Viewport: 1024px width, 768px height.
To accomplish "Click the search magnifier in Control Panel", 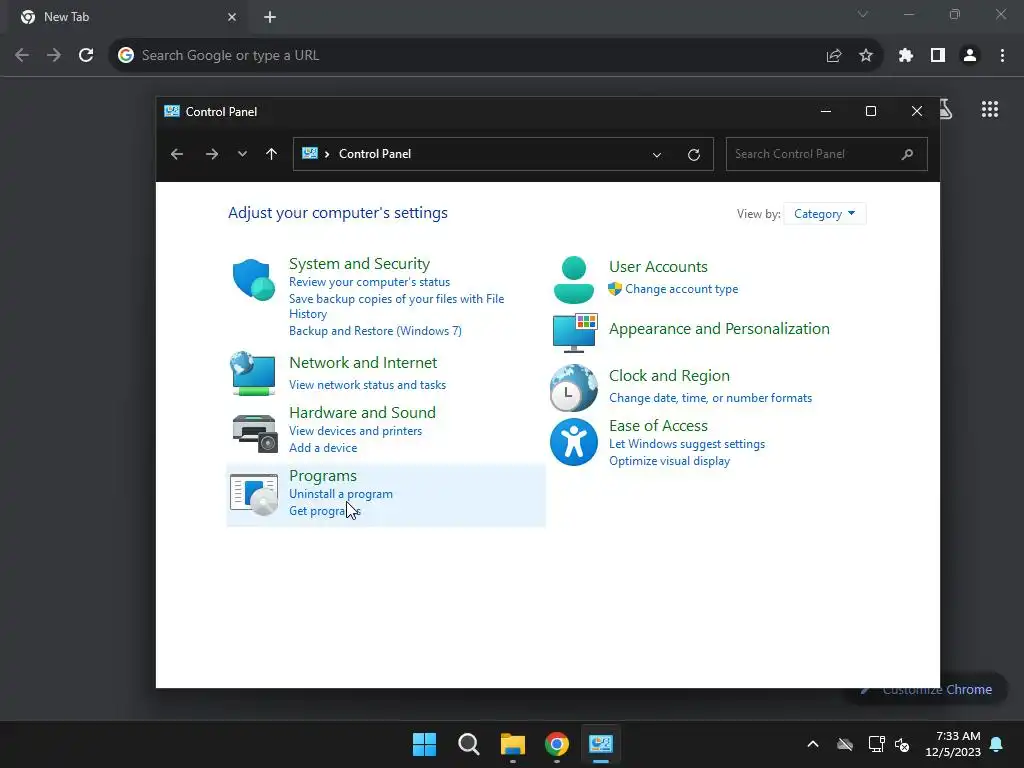I will click(x=907, y=154).
